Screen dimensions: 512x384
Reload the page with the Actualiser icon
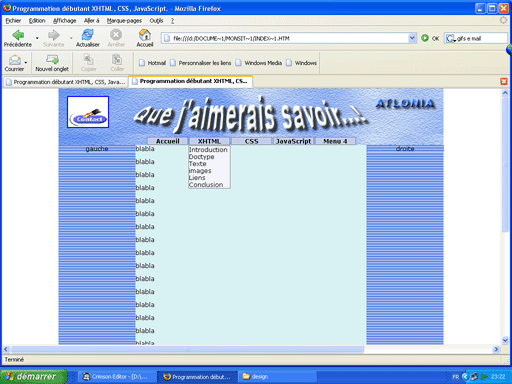click(88, 35)
